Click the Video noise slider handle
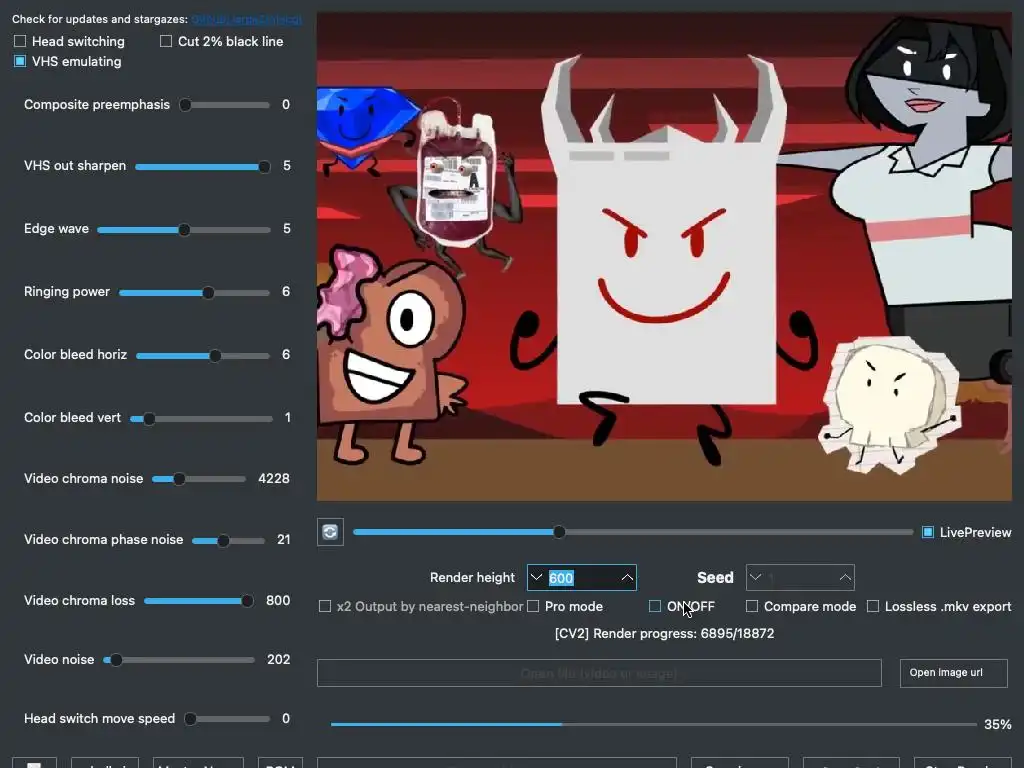This screenshot has height=768, width=1024. (116, 660)
